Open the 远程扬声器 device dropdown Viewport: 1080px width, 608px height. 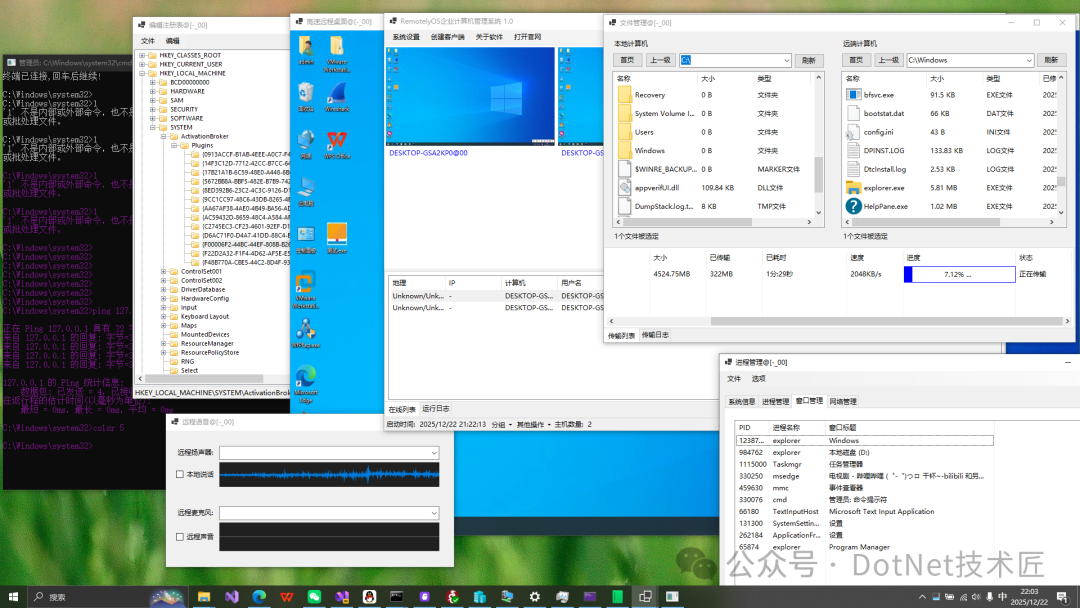[432, 453]
